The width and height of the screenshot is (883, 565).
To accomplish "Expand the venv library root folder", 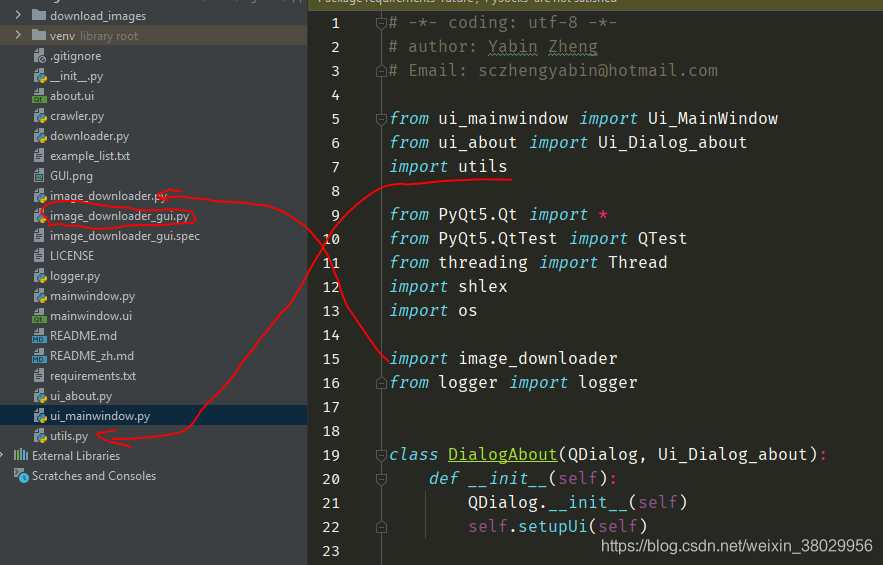I will coord(18,35).
